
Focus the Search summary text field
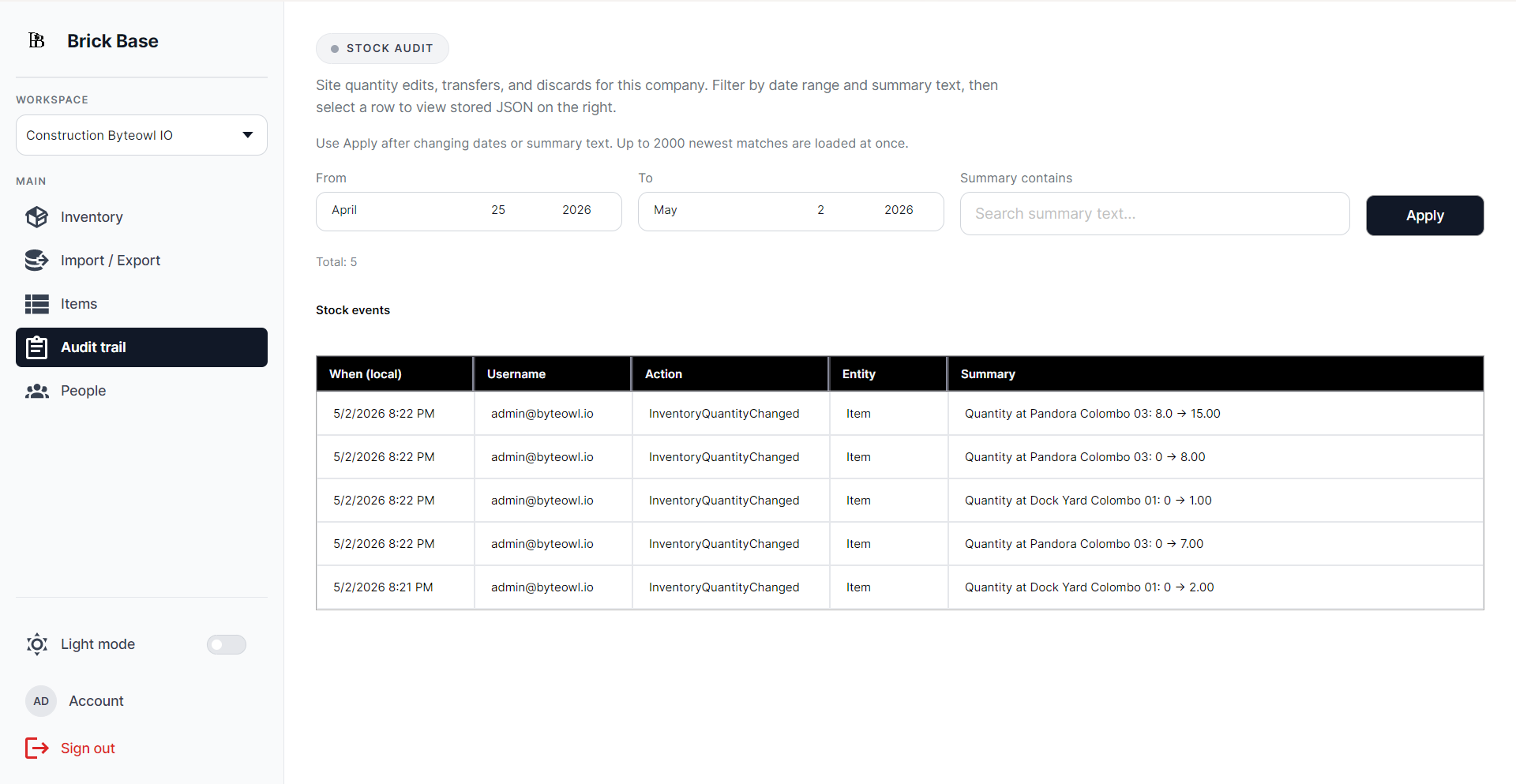(1154, 213)
